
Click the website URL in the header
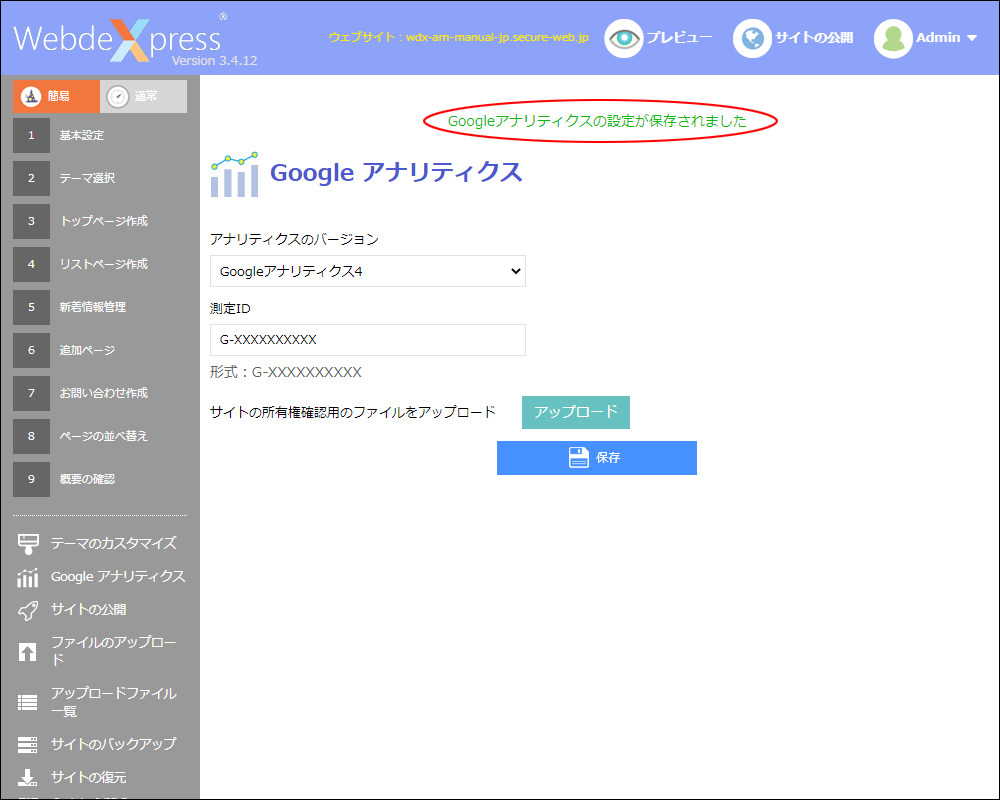tap(459, 37)
